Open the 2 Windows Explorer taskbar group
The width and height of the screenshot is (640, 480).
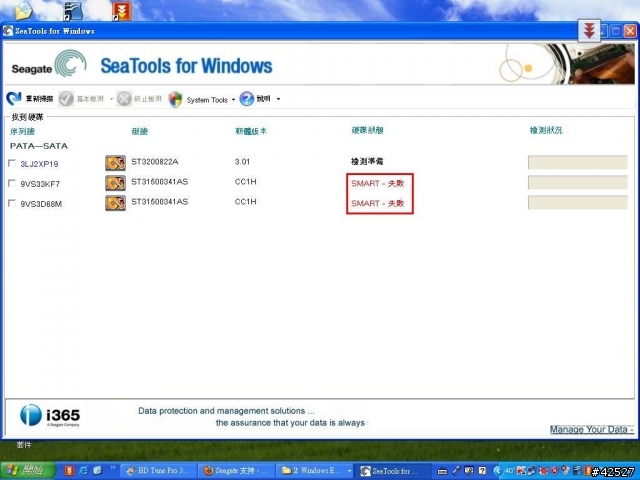click(x=312, y=471)
